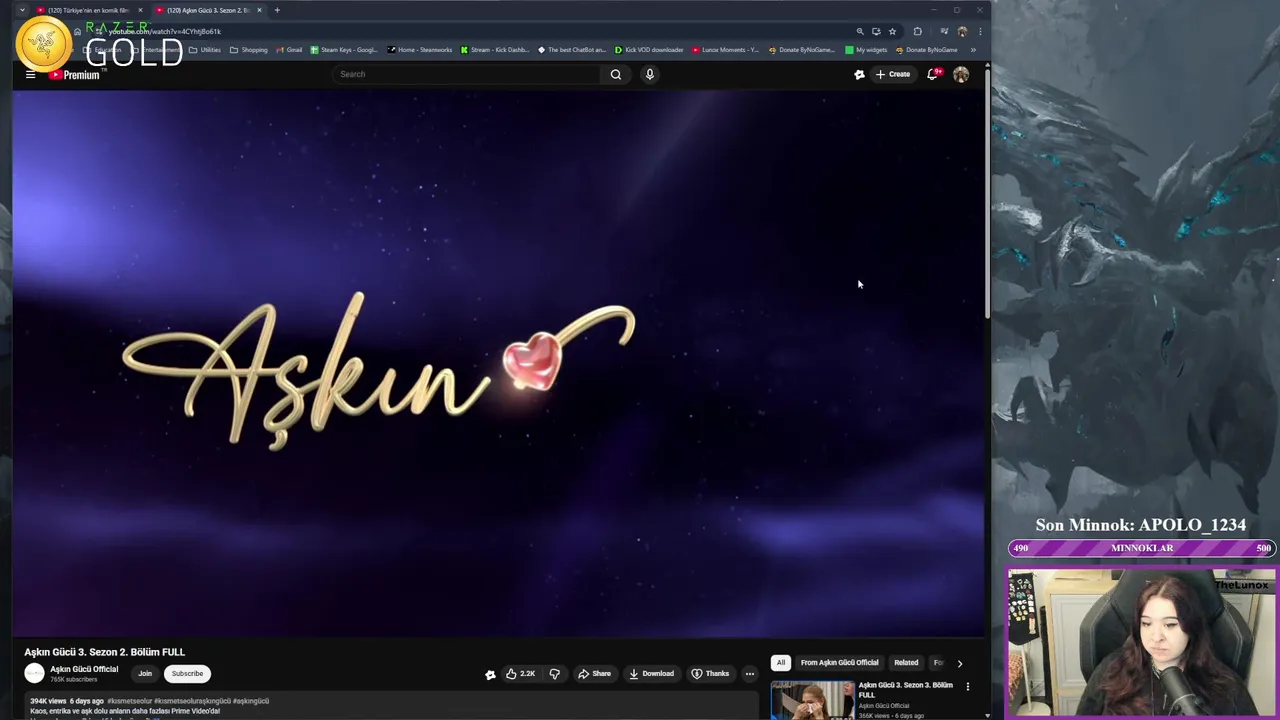Go to the YouTube Premium home logo

pyautogui.click(x=75, y=75)
